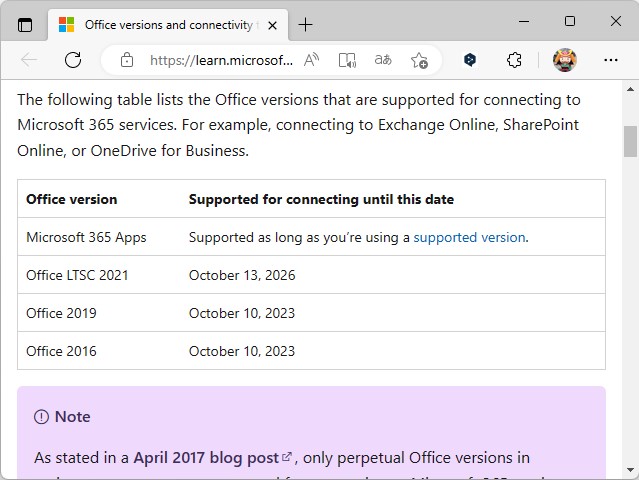Viewport: 639px width, 480px height.
Task: Click the scrollbar up arrow
Action: point(630,89)
